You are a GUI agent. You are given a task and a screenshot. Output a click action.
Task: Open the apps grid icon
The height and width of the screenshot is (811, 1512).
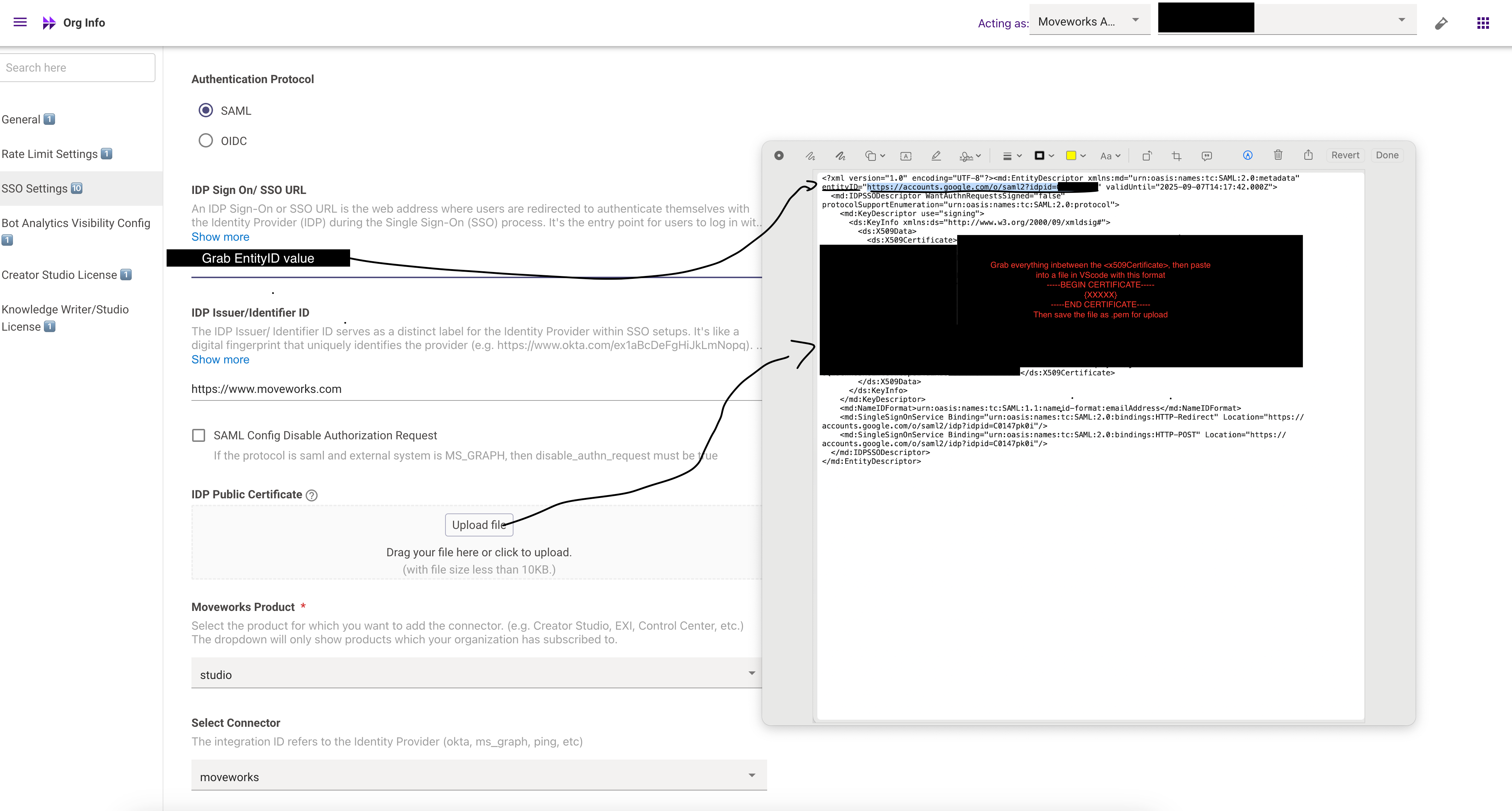click(x=1482, y=23)
